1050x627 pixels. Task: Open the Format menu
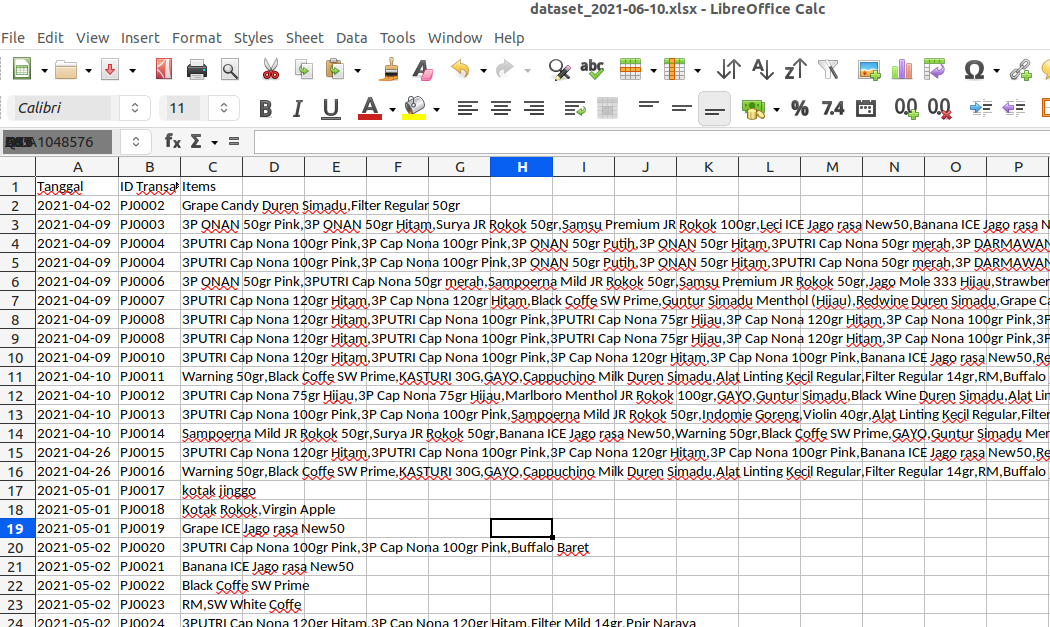[196, 38]
